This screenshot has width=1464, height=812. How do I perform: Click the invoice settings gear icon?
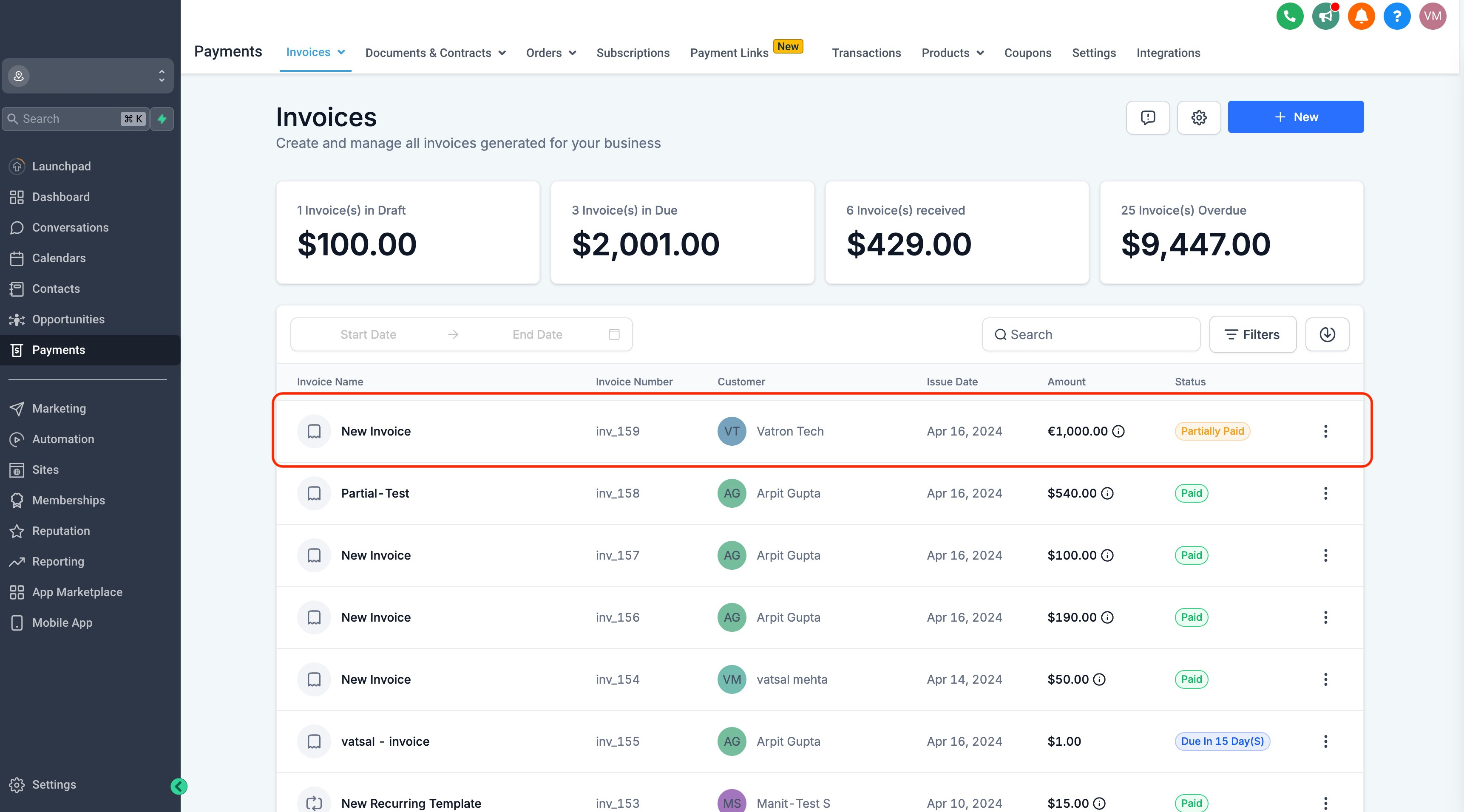[x=1199, y=118]
